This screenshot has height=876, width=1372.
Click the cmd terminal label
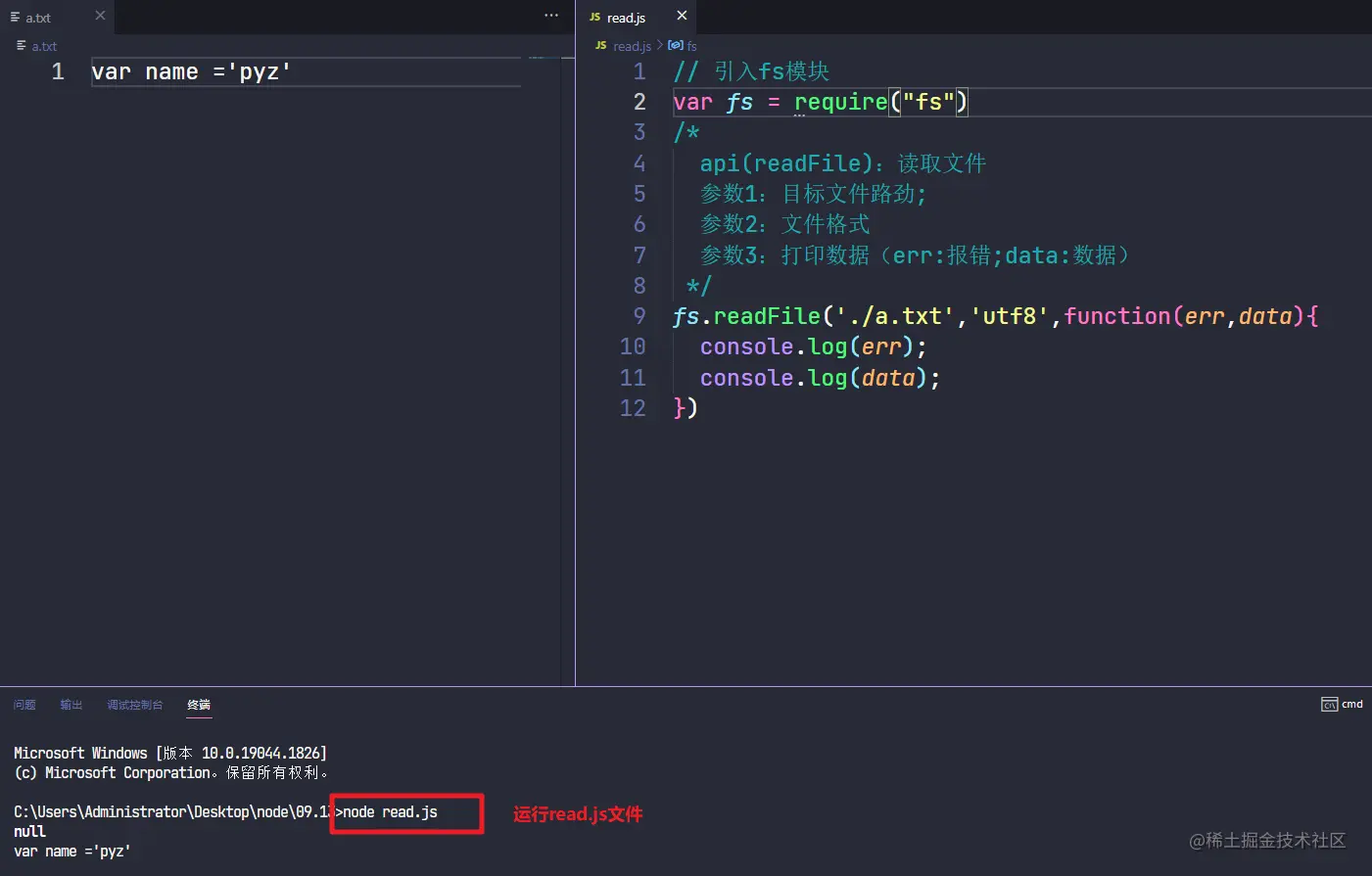point(1352,704)
